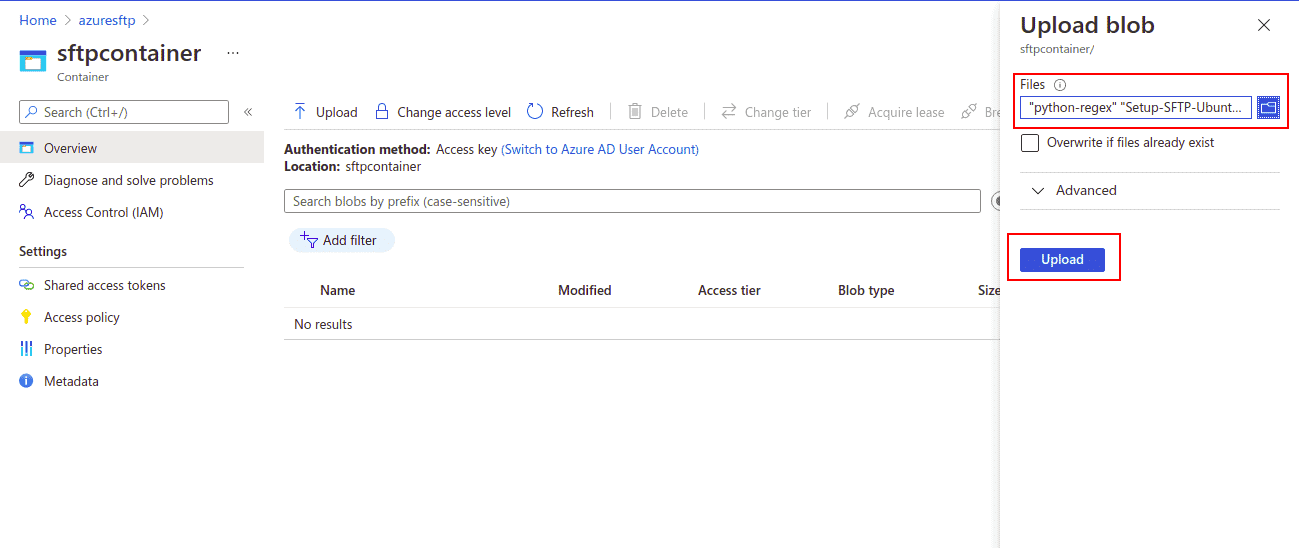Click the sidebar Search (Ctrl+/) field
This screenshot has height=548, width=1299.
124,112
